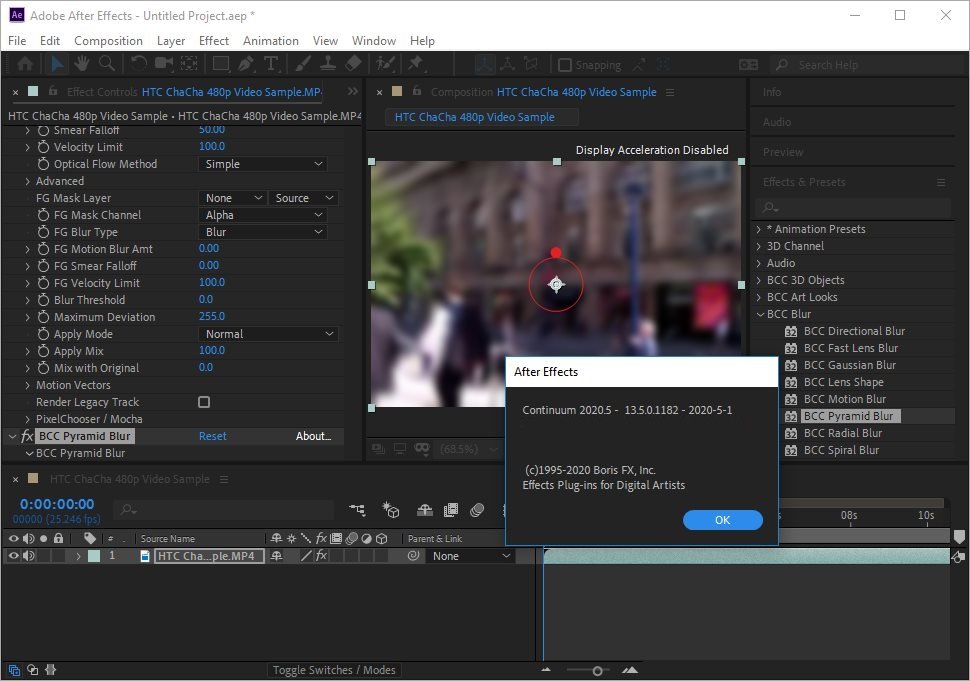This screenshot has height=681, width=970.
Task: Click the Frame Blending icon above the timeline
Action: pos(450,510)
